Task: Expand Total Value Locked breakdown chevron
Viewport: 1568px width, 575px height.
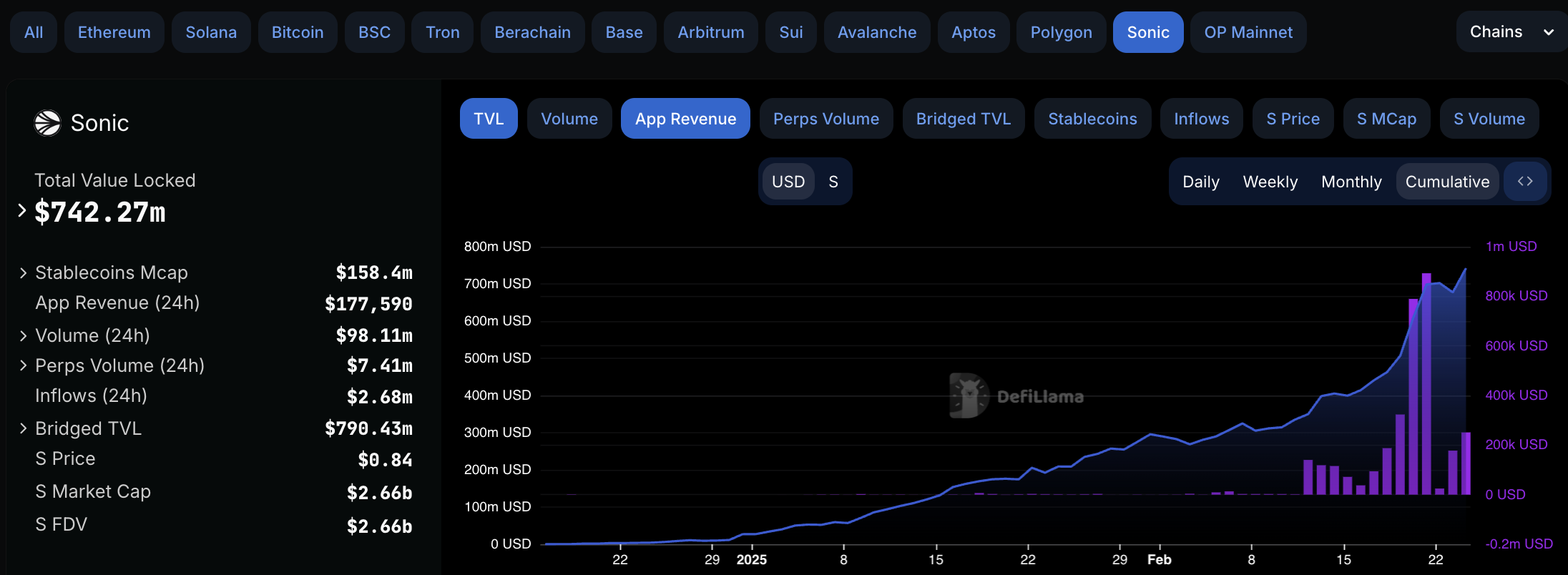Action: point(22,210)
